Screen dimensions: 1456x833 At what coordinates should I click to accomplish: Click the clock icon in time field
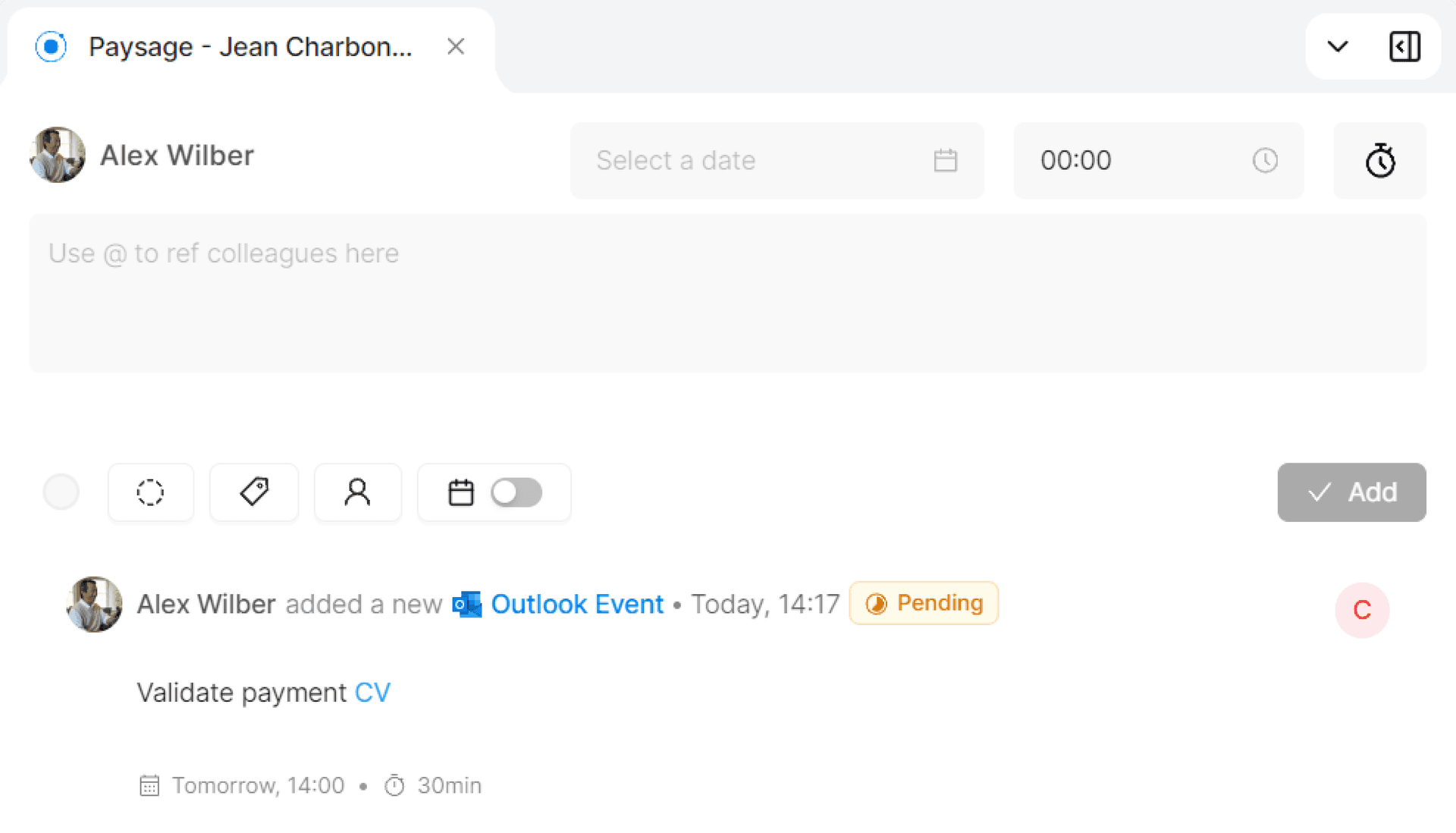pyautogui.click(x=1264, y=161)
